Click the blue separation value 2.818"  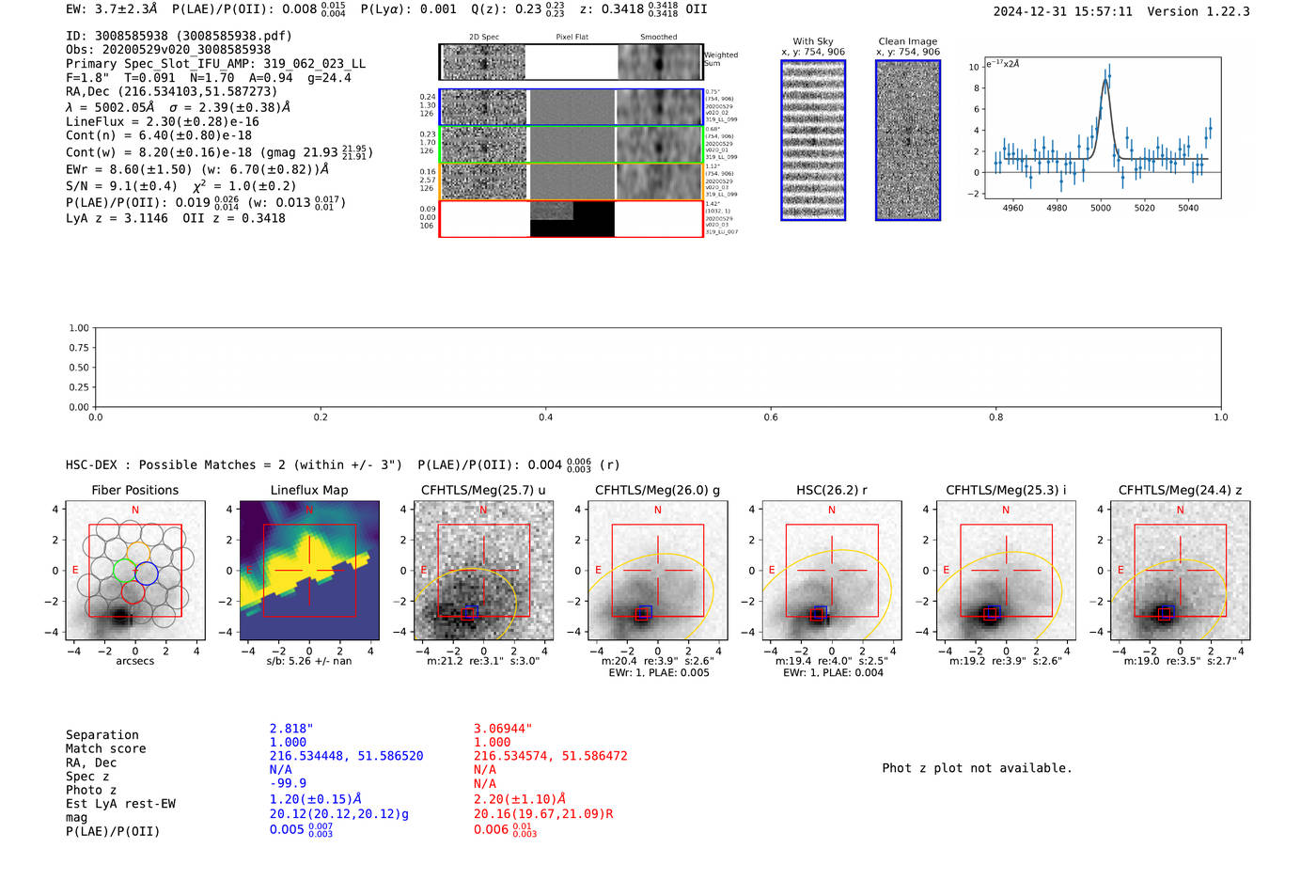coord(291,729)
